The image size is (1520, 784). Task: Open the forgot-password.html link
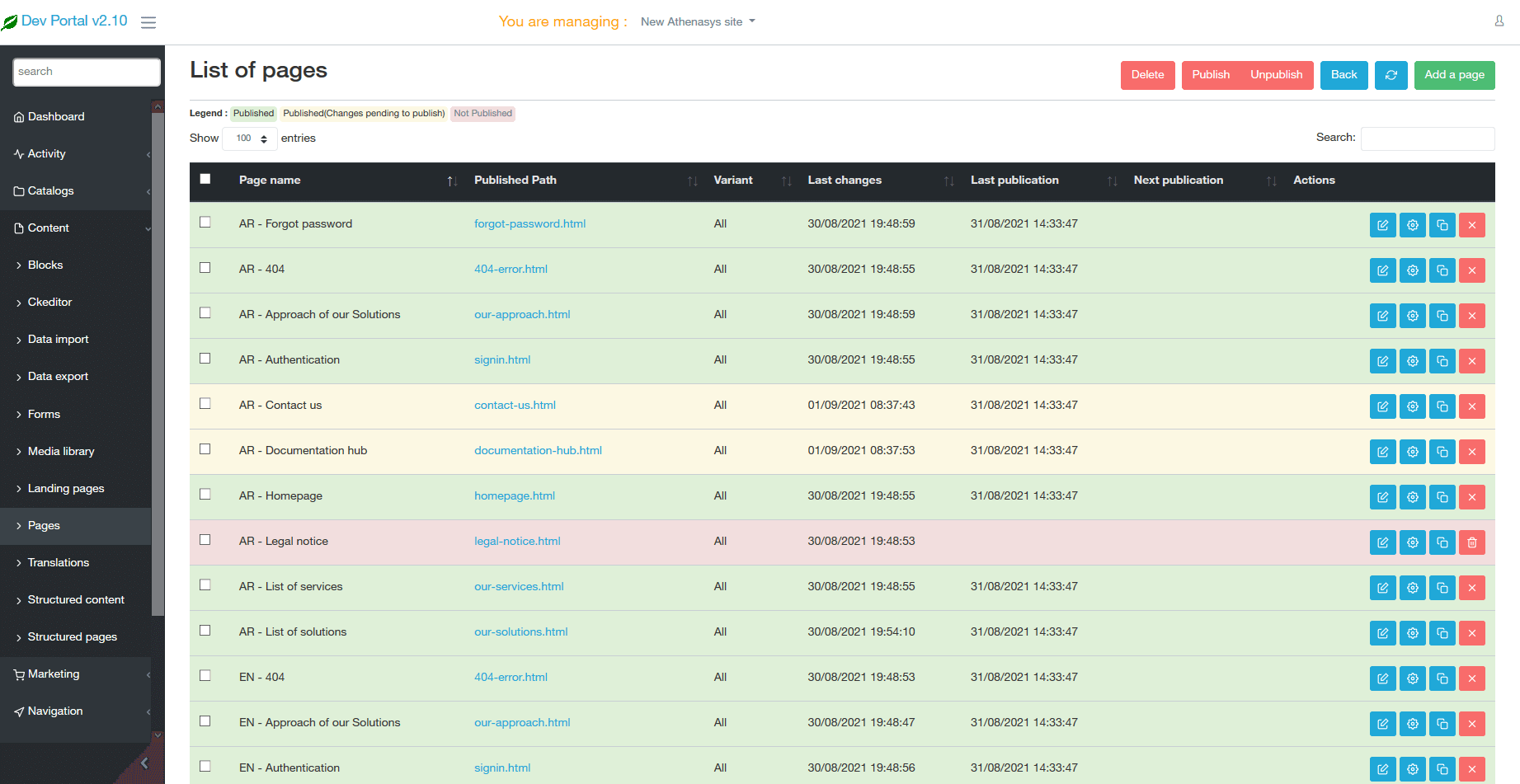529,224
